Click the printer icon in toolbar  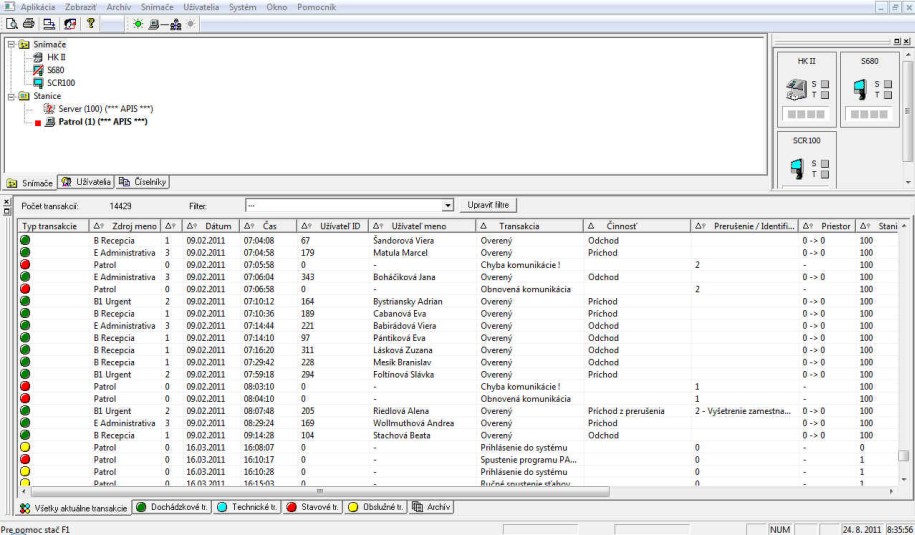tap(29, 23)
